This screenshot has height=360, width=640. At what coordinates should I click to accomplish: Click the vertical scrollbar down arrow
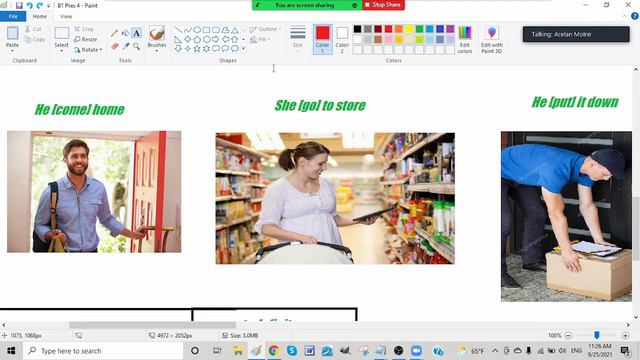(636, 317)
